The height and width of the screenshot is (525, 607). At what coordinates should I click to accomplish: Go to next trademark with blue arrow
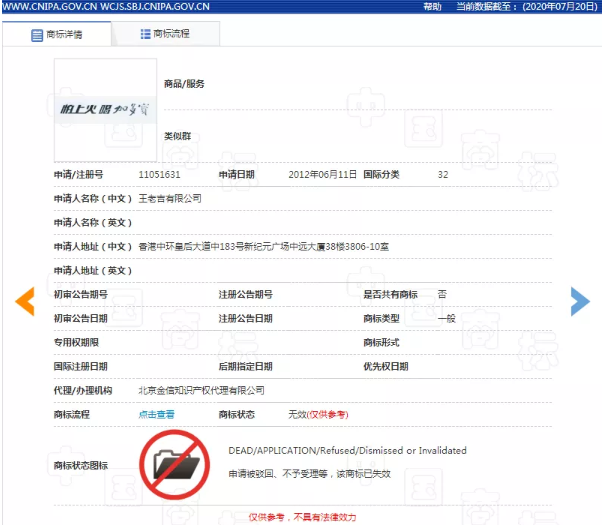(580, 301)
